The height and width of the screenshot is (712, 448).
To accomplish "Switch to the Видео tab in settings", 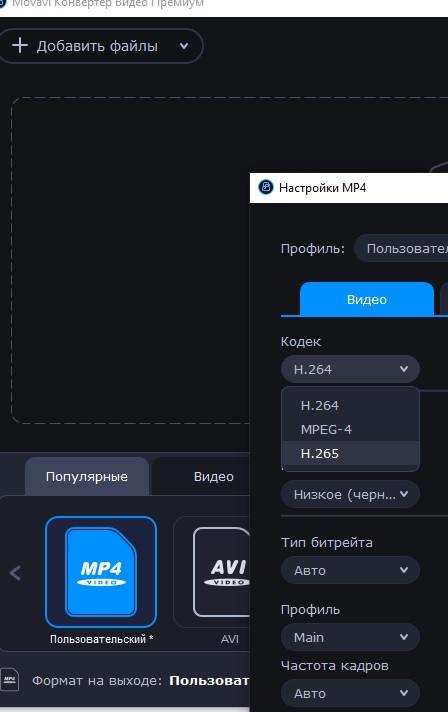I will click(367, 299).
